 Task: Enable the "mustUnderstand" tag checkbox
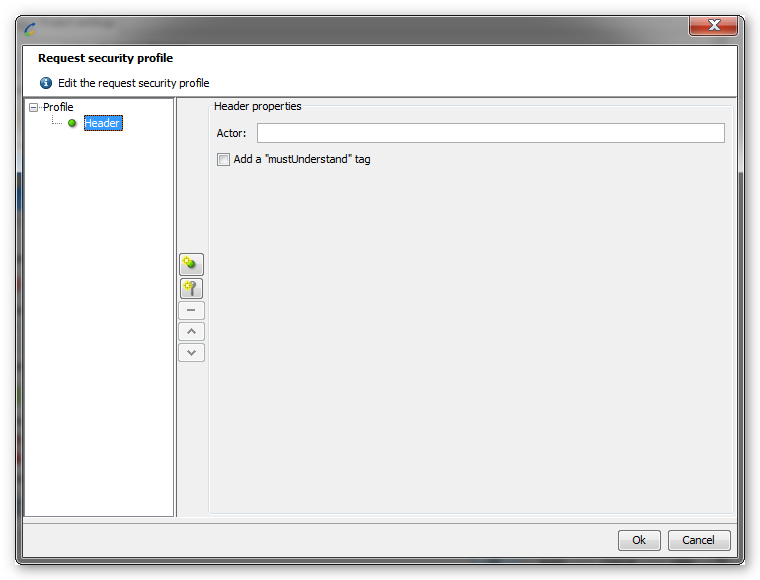point(223,159)
